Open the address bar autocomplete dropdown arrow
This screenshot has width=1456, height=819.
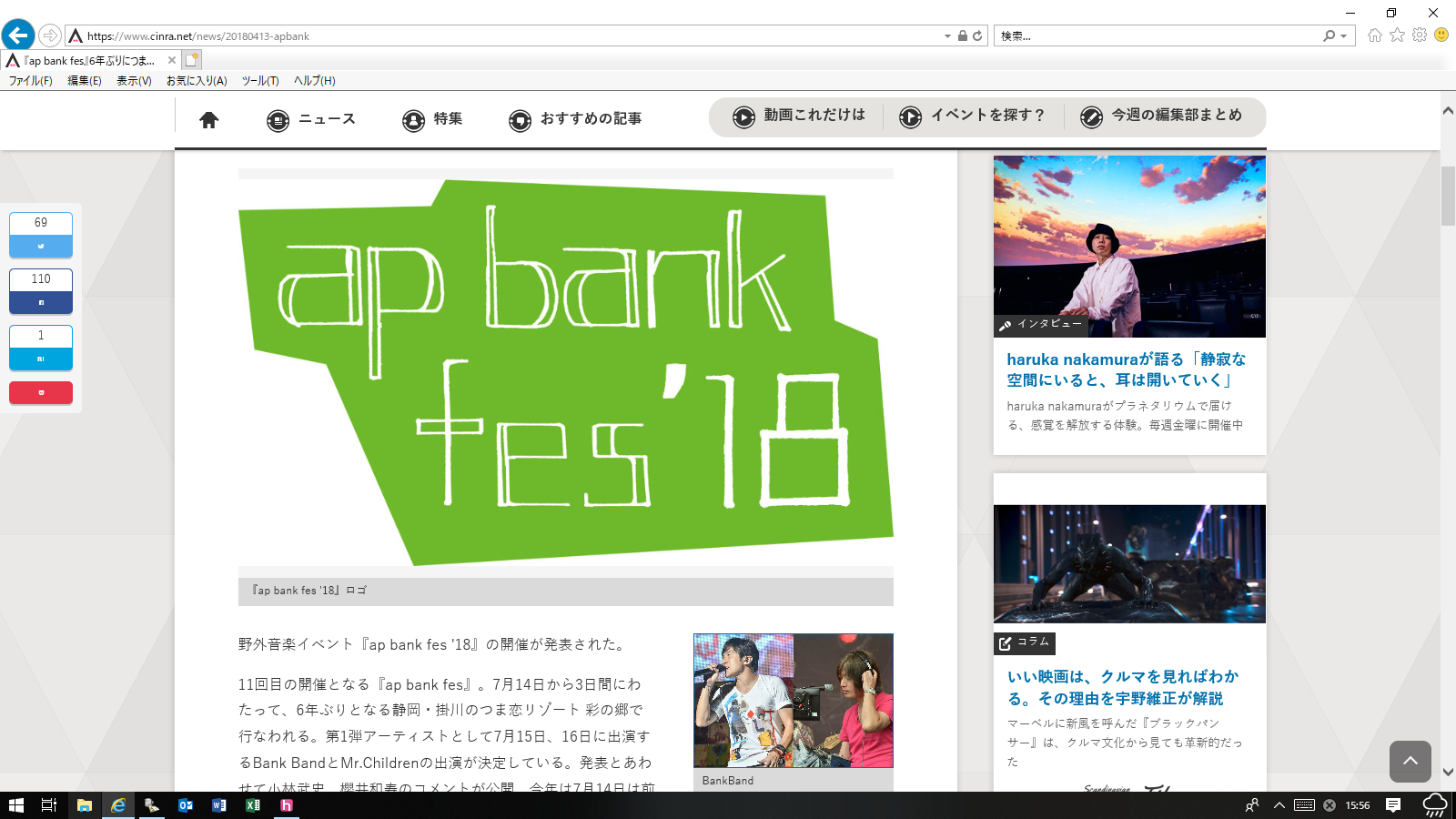pyautogui.click(x=947, y=35)
